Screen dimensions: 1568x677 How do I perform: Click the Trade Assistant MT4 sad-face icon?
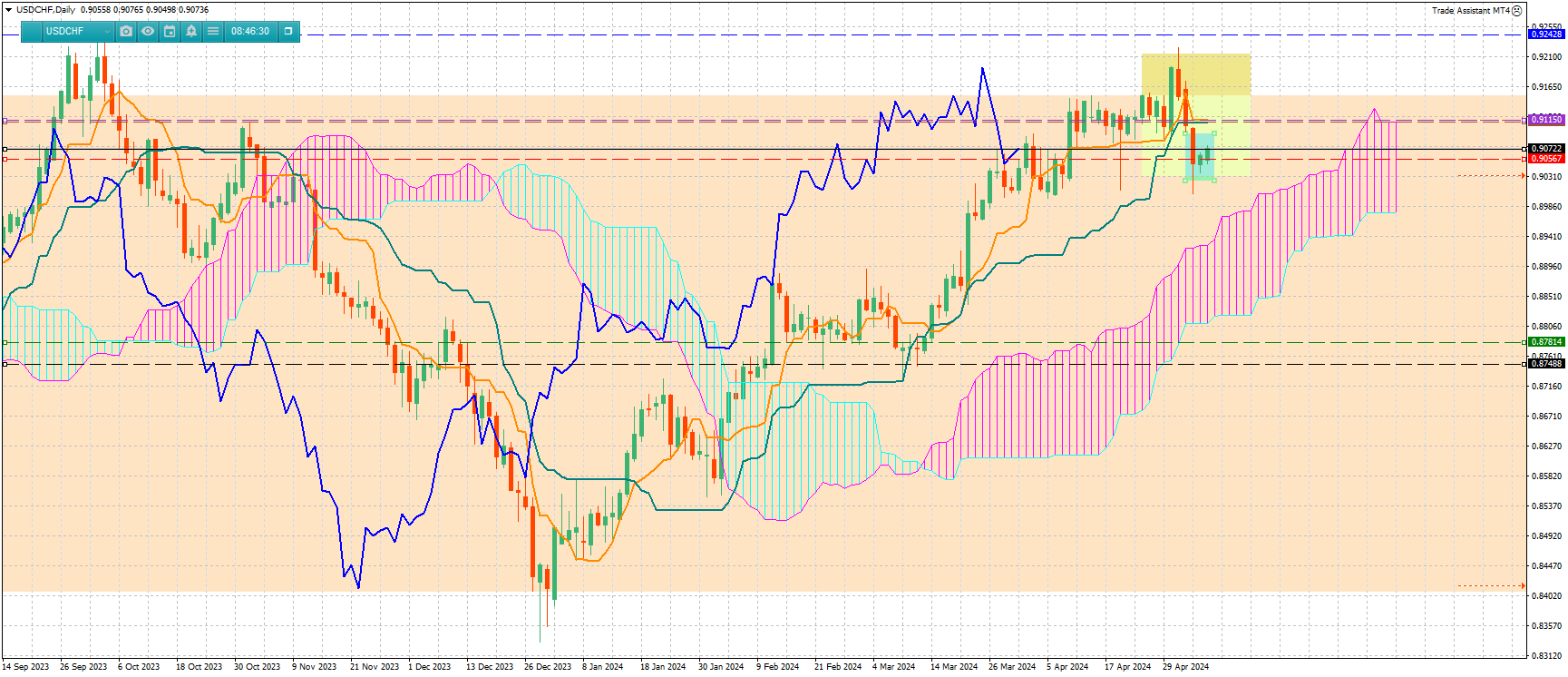point(1517,11)
